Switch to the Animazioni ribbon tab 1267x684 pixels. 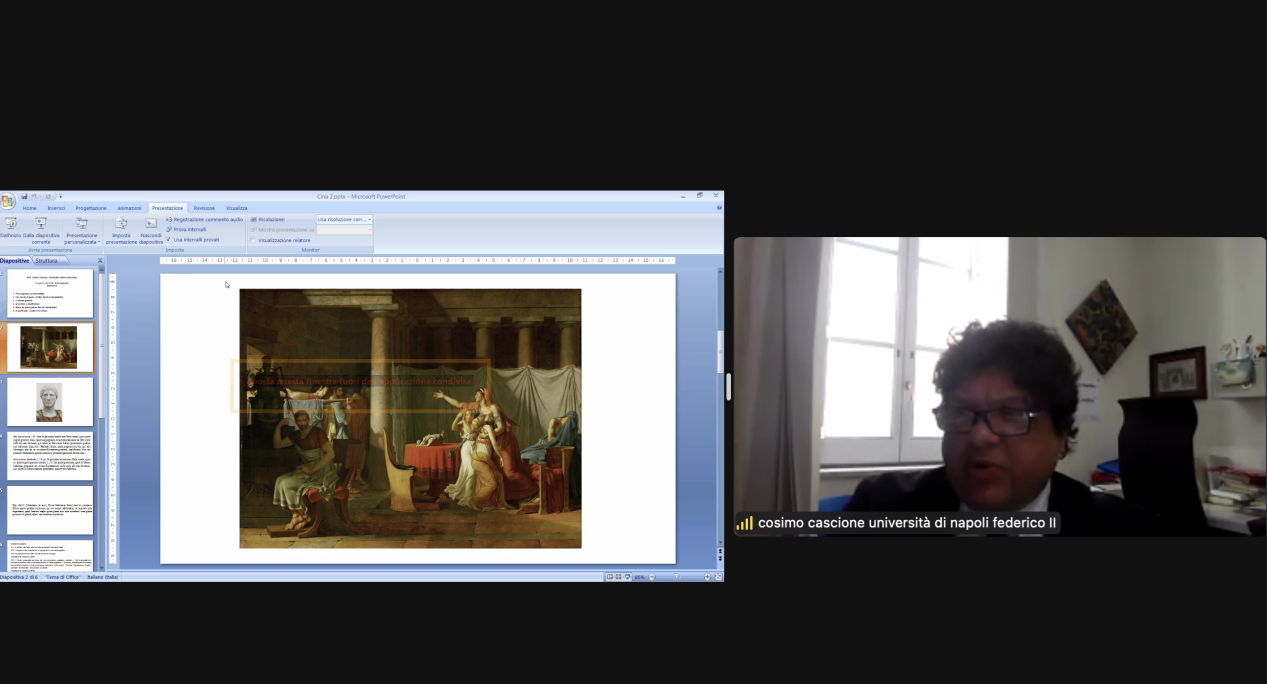tap(129, 208)
